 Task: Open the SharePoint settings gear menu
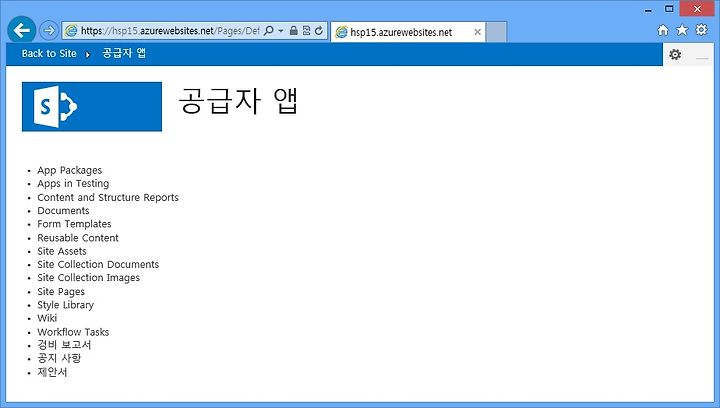pyautogui.click(x=675, y=55)
